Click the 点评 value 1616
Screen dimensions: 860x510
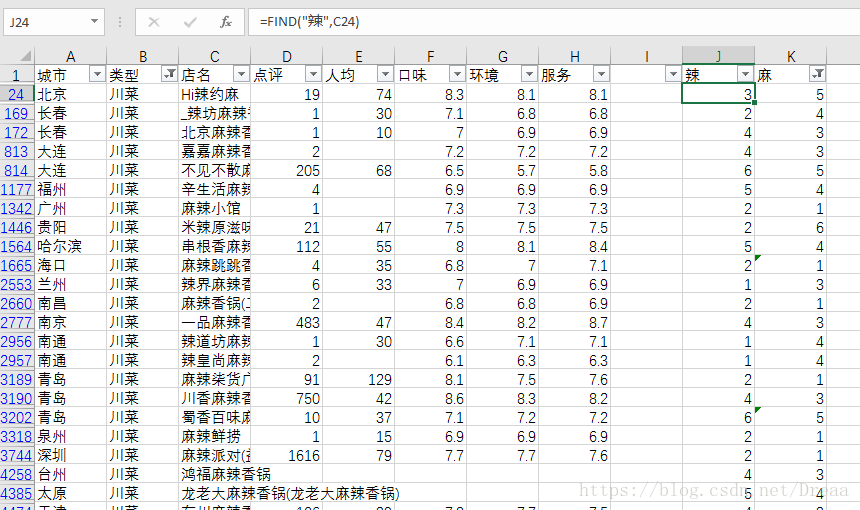click(286, 455)
